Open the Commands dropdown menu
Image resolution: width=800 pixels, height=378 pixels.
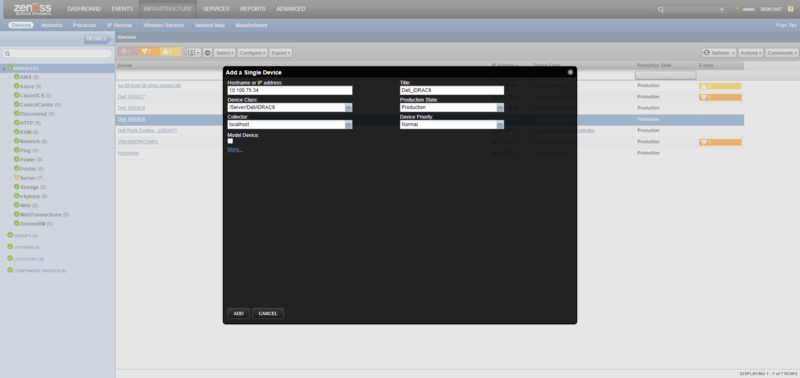click(782, 53)
